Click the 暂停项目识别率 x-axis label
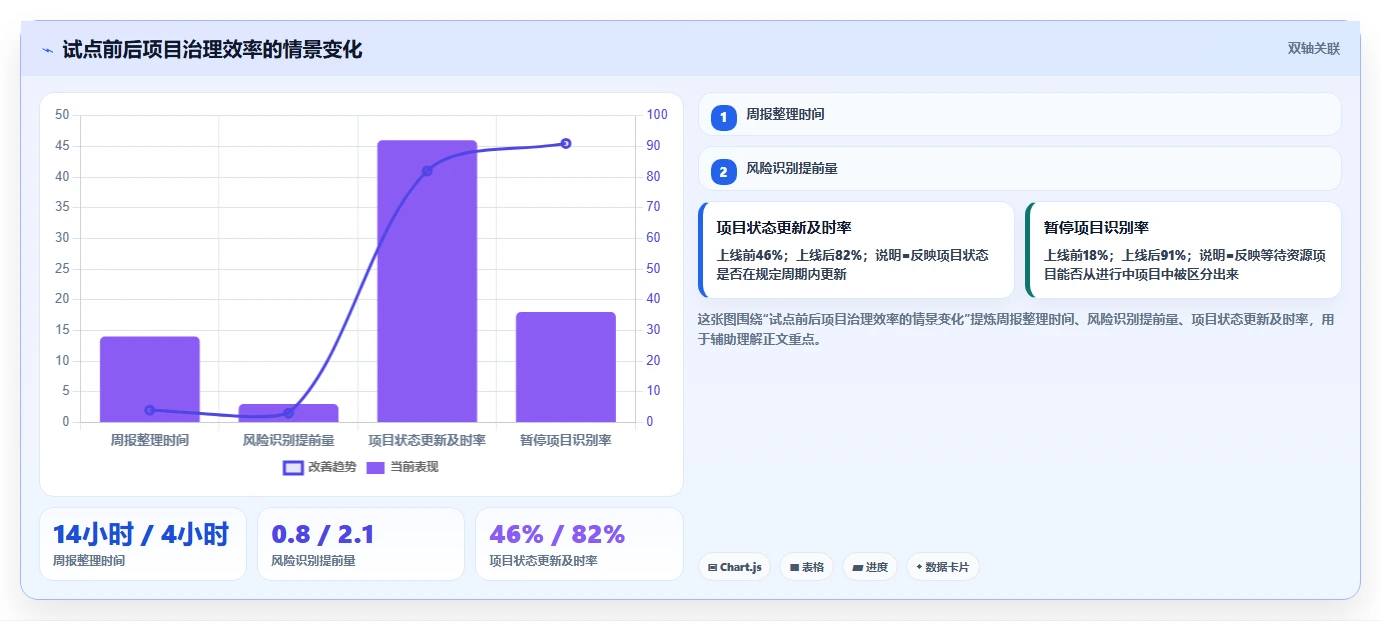Image resolution: width=1381 pixels, height=621 pixels. click(566, 440)
